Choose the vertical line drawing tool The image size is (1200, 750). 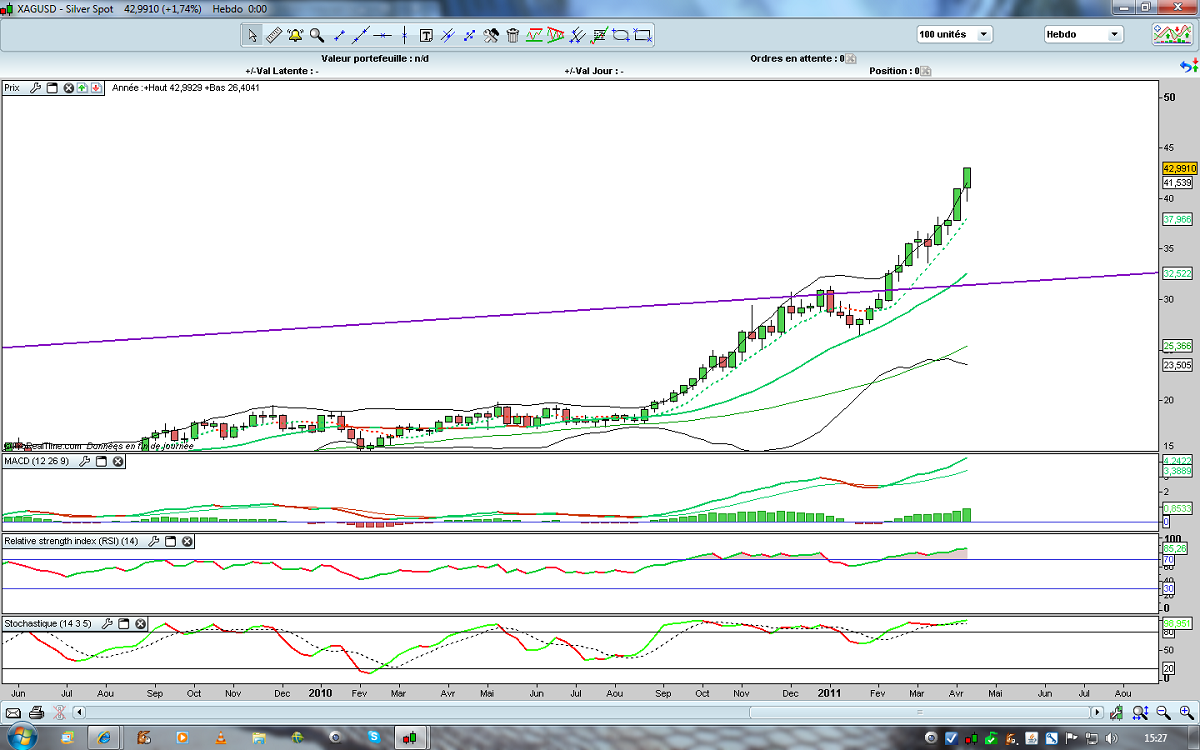pyautogui.click(x=404, y=35)
